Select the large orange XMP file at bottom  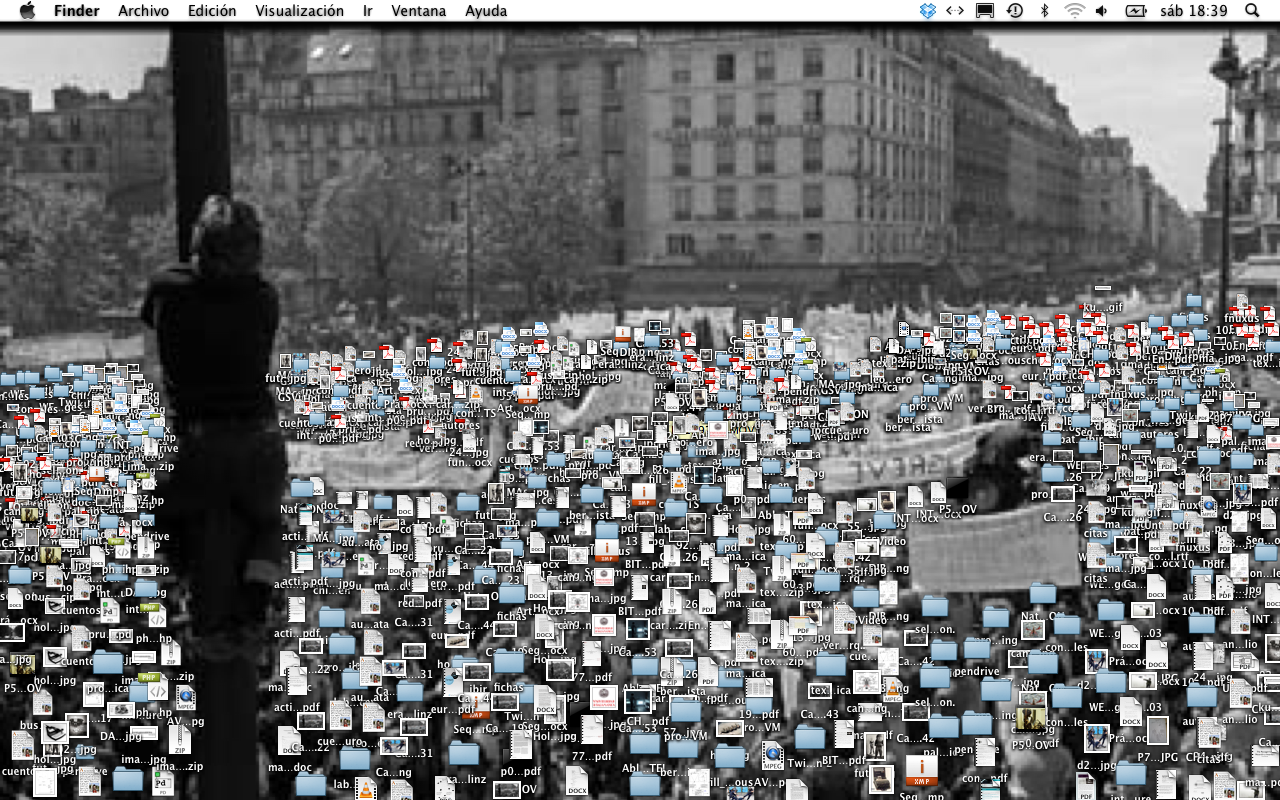coord(921,770)
